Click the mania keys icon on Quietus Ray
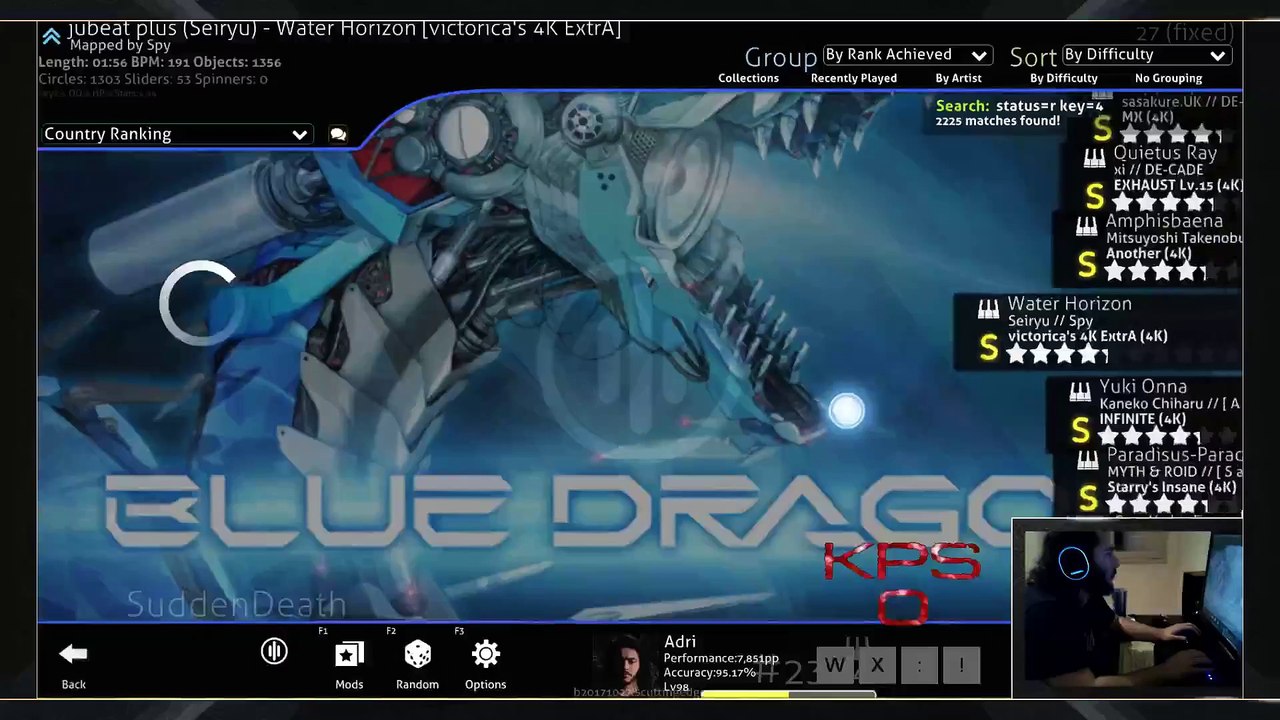Screen dimensions: 1280x720 [1094, 158]
